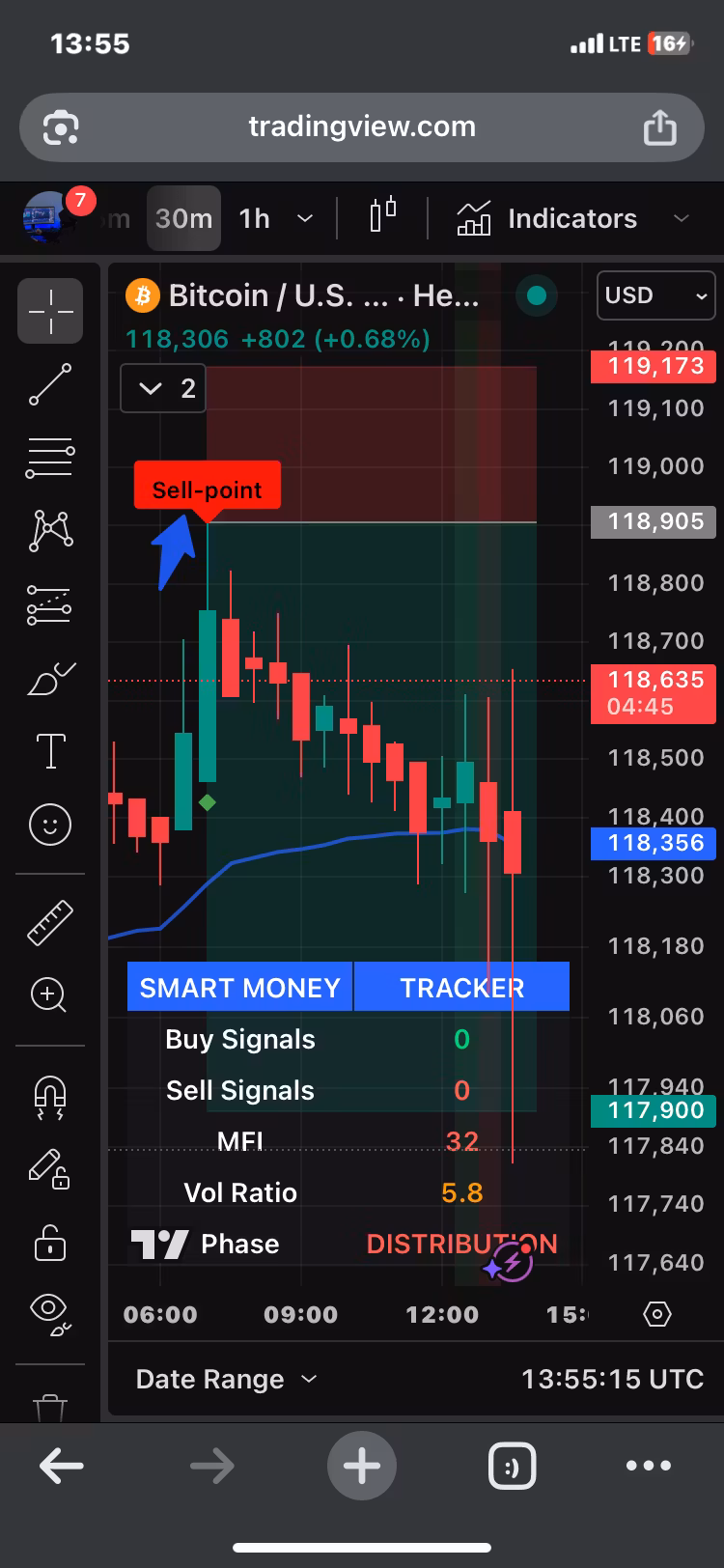The height and width of the screenshot is (1568, 724).
Task: Select the 1h timeframe
Action: [255, 218]
